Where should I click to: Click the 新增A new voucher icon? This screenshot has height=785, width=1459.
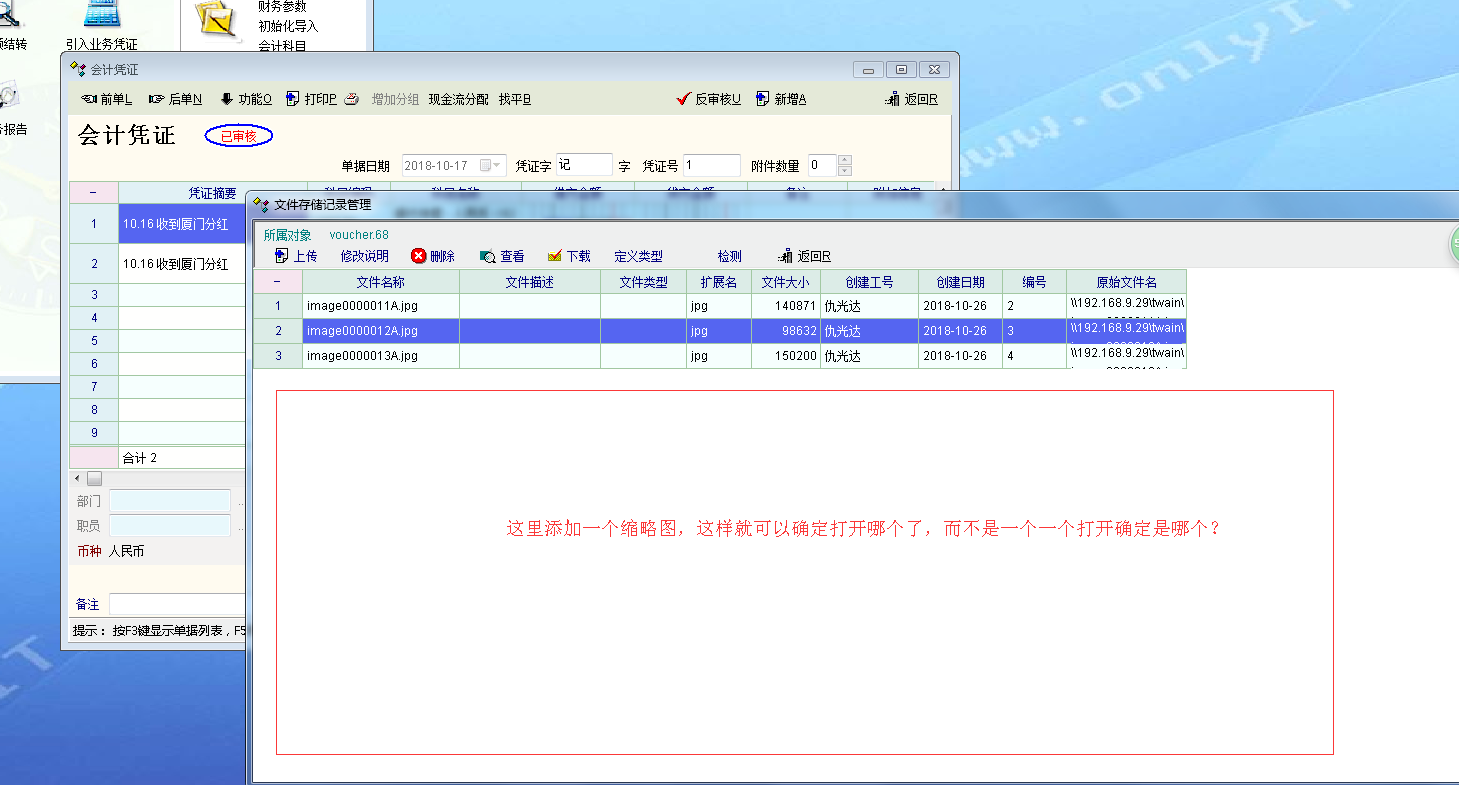coord(763,99)
